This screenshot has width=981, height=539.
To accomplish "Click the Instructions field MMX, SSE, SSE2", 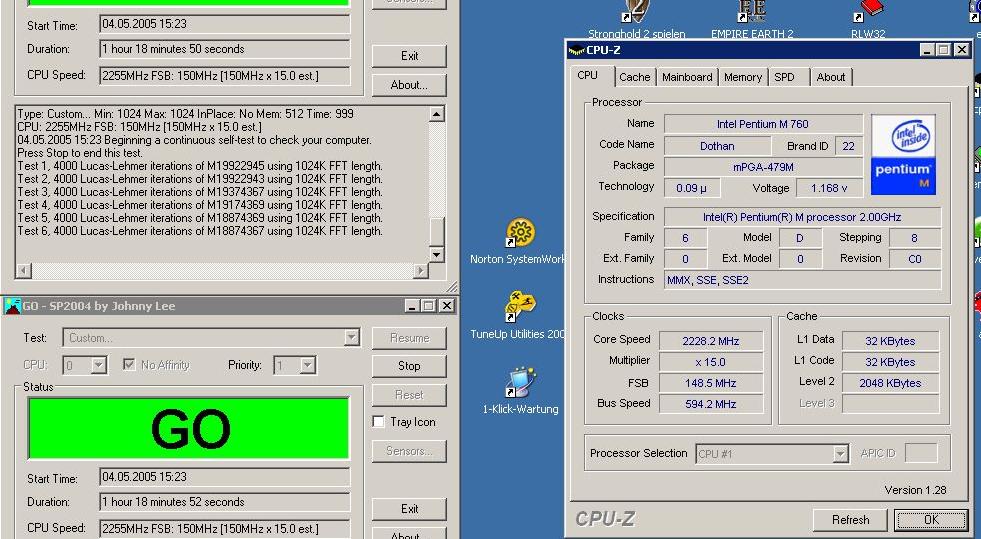I will point(802,280).
